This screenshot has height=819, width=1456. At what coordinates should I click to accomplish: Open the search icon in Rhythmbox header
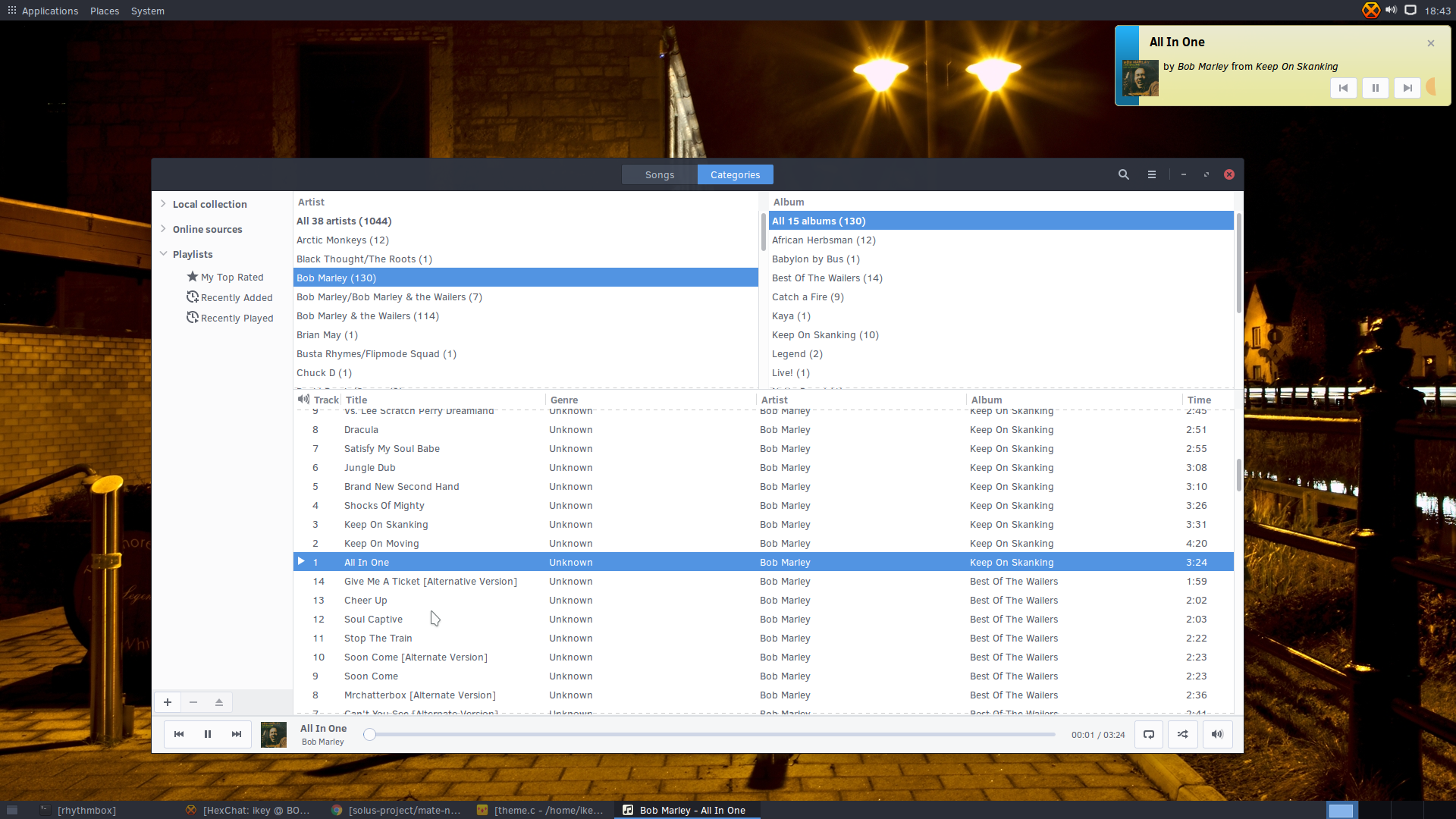coord(1123,174)
